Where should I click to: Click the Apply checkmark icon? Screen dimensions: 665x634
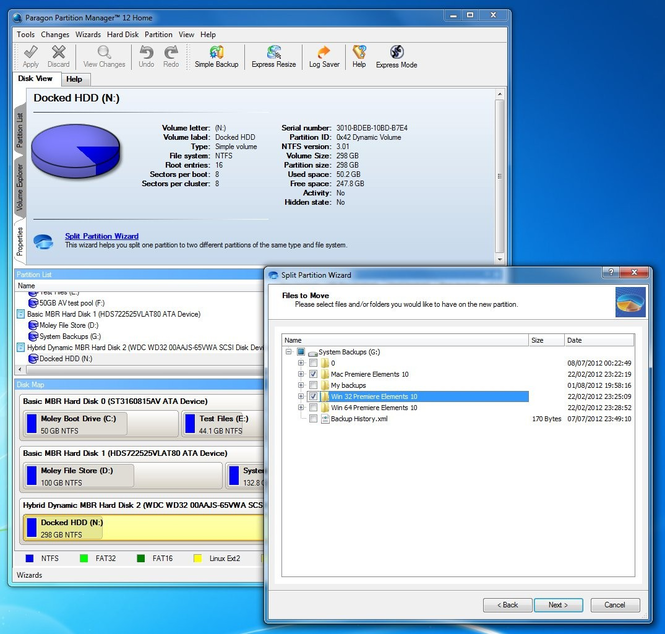(x=31, y=52)
